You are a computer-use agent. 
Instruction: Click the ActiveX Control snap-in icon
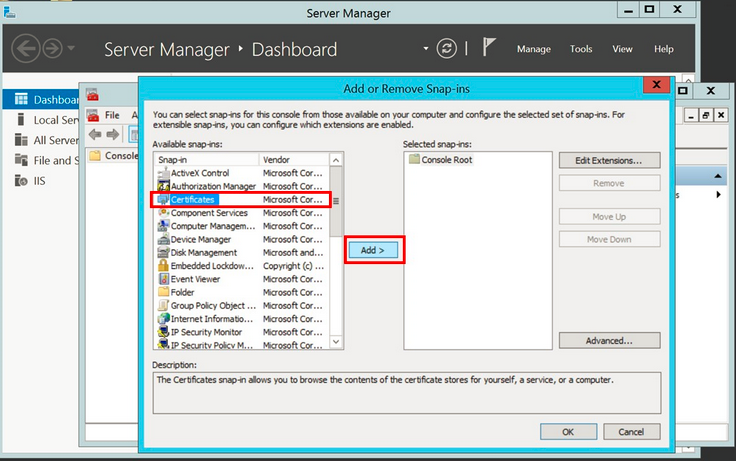[x=163, y=173]
